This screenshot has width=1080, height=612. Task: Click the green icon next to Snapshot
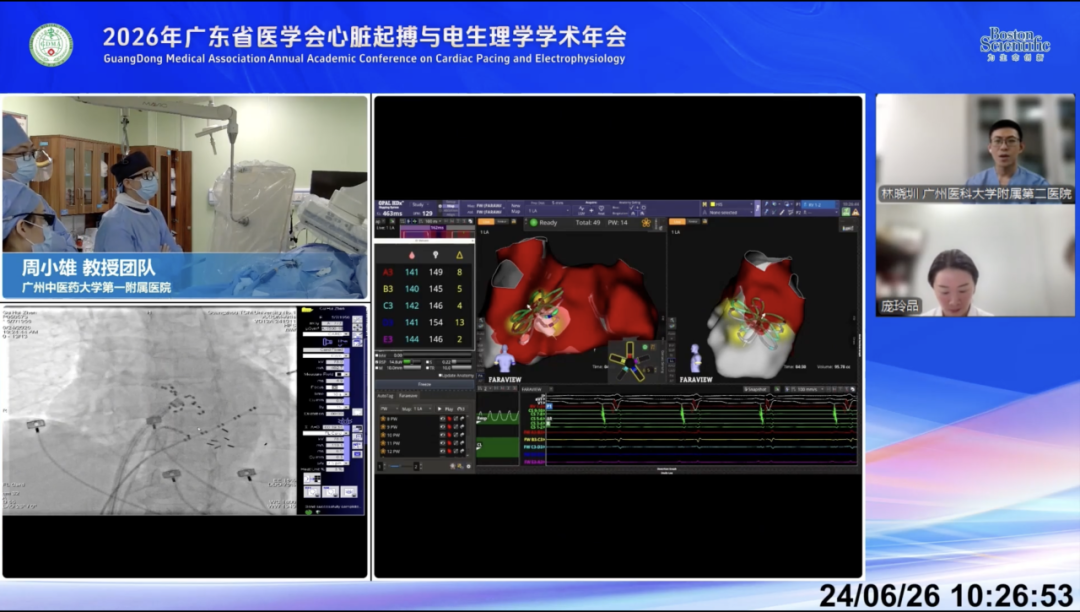click(x=777, y=389)
